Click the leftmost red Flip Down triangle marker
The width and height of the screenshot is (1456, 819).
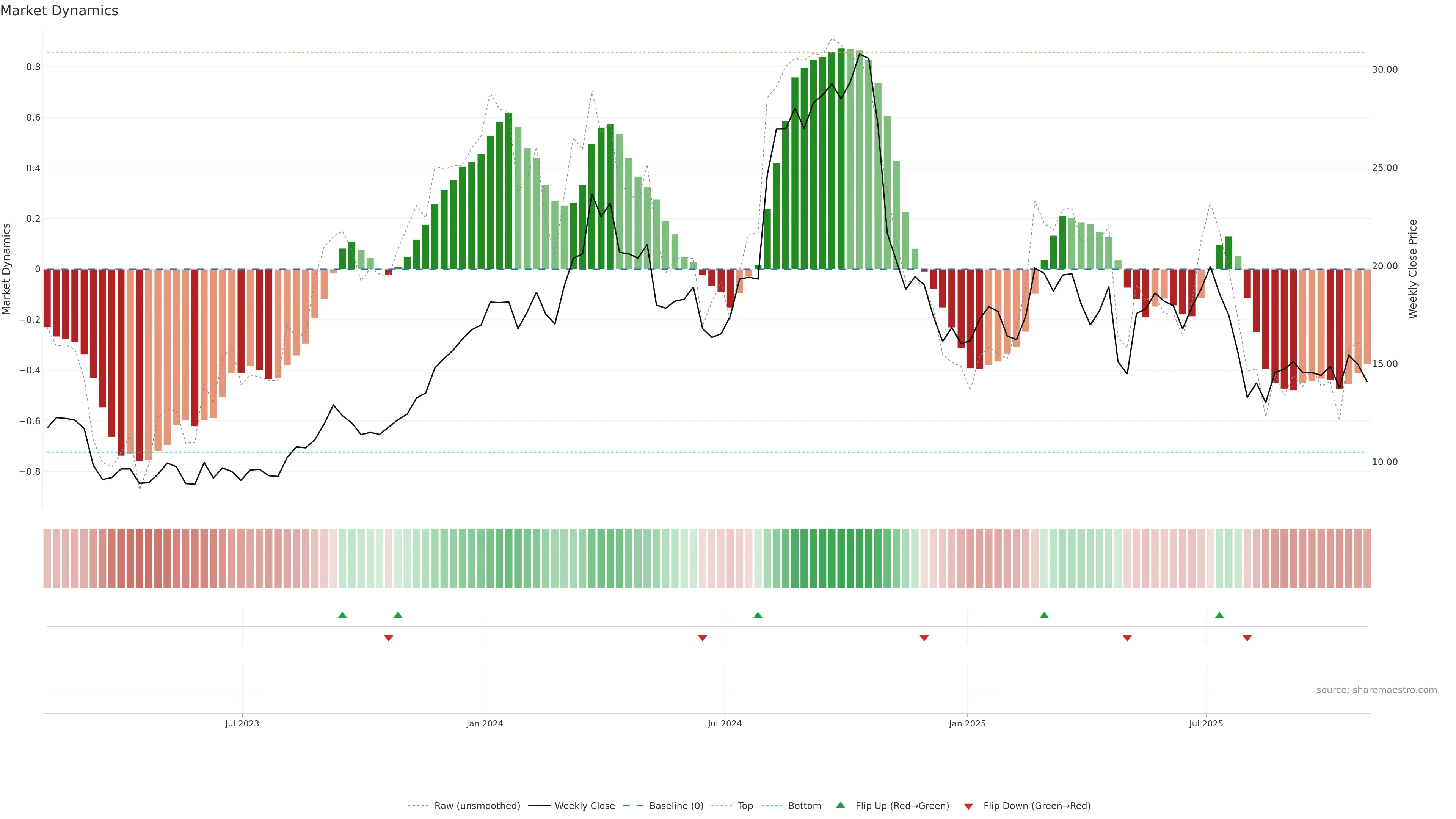point(388,638)
